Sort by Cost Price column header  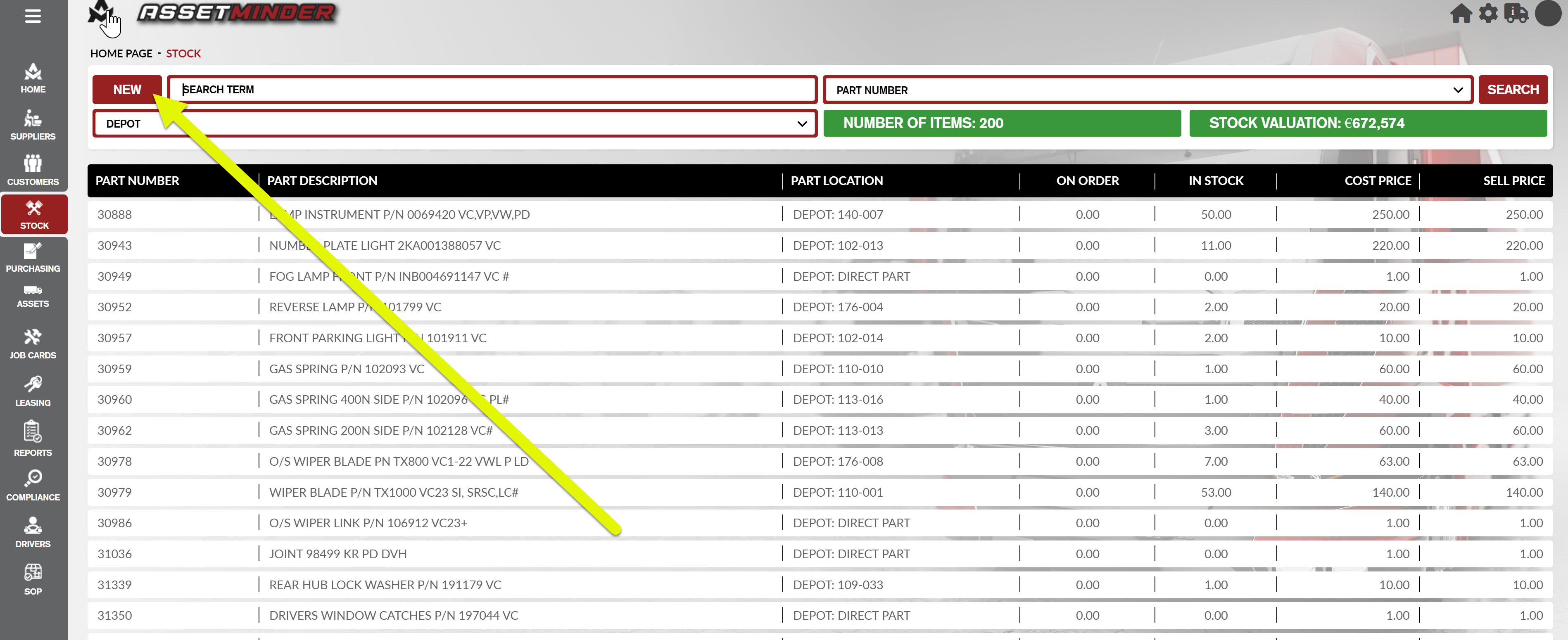(1378, 181)
